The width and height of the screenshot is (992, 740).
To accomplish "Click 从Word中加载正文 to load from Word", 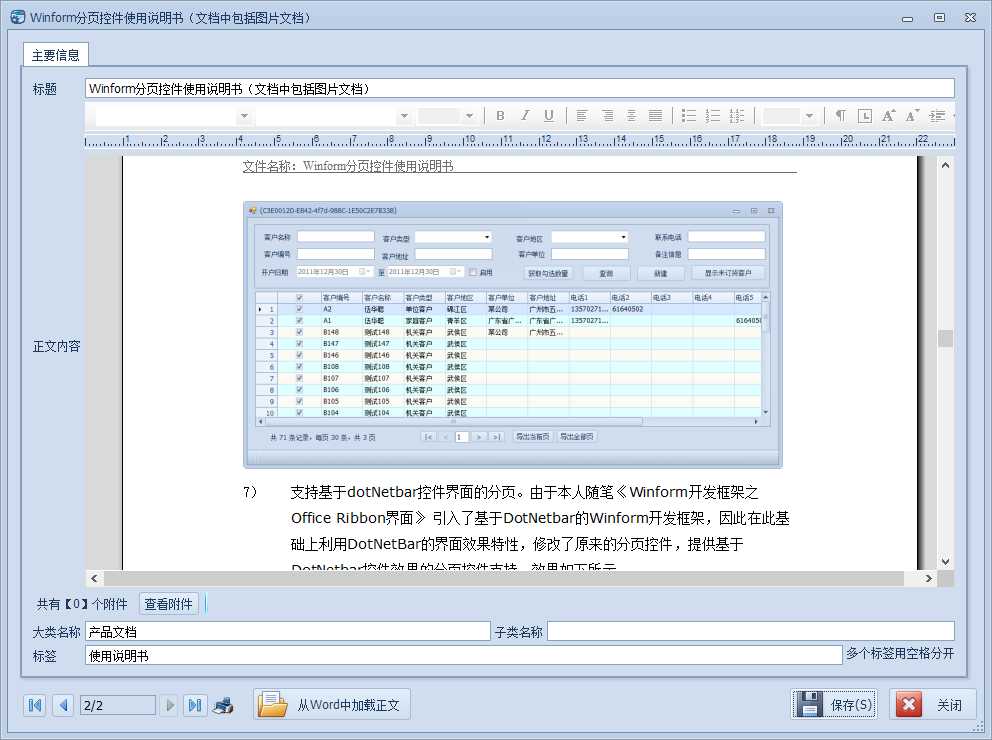I will (x=333, y=705).
